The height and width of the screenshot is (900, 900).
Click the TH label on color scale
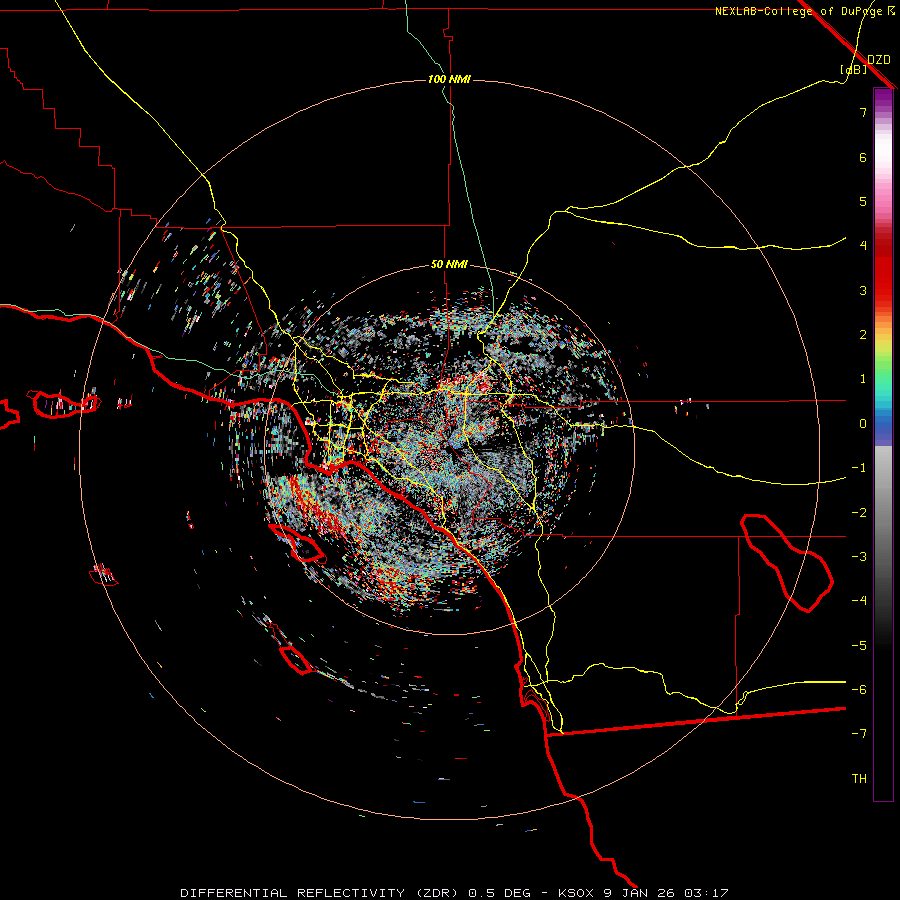859,779
